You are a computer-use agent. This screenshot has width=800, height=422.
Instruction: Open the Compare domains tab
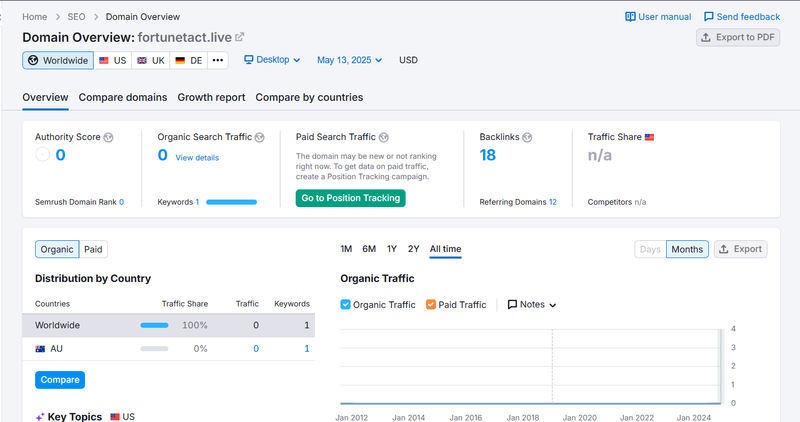pos(123,97)
